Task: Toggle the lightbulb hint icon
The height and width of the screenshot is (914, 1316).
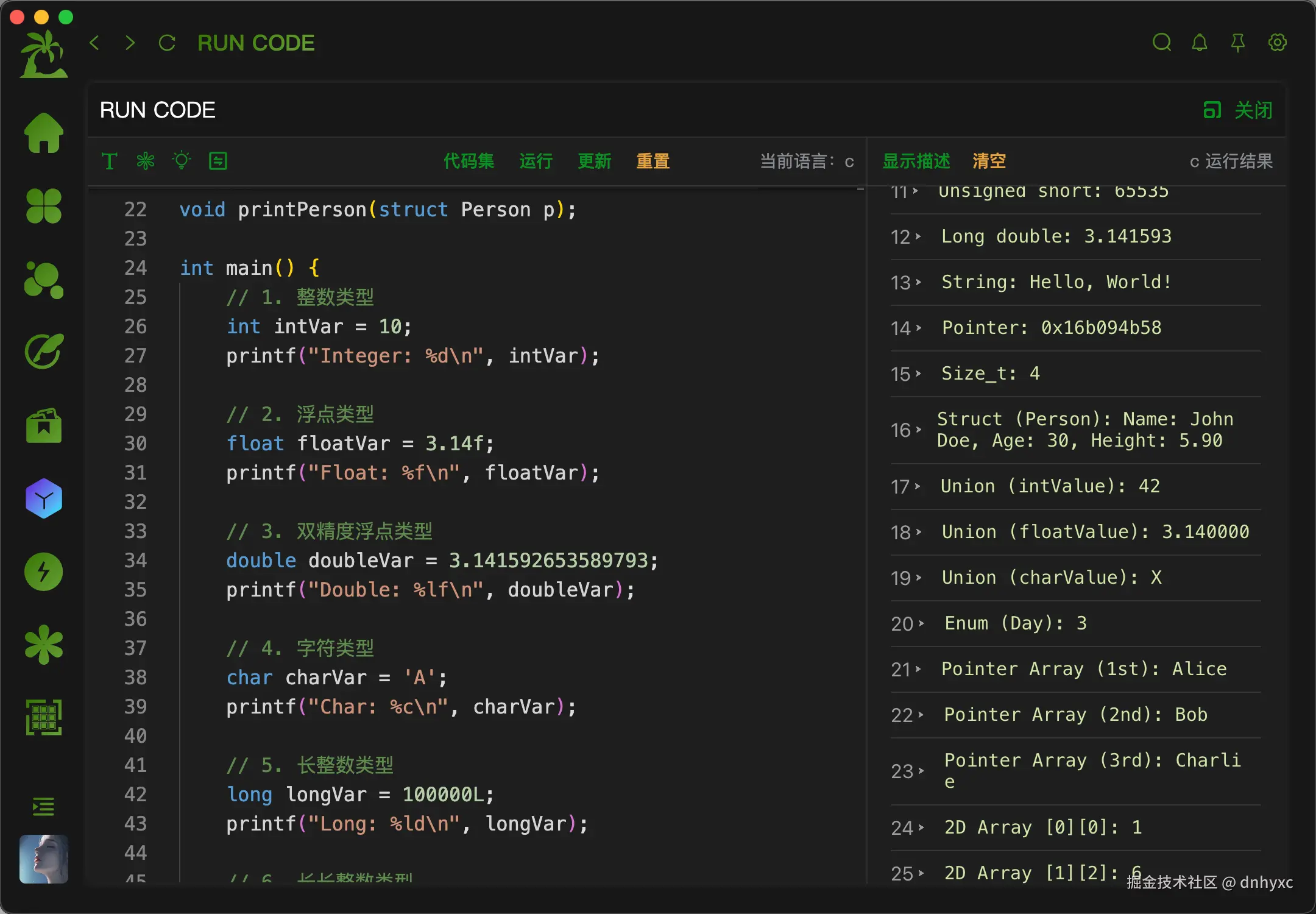Action: 182,161
